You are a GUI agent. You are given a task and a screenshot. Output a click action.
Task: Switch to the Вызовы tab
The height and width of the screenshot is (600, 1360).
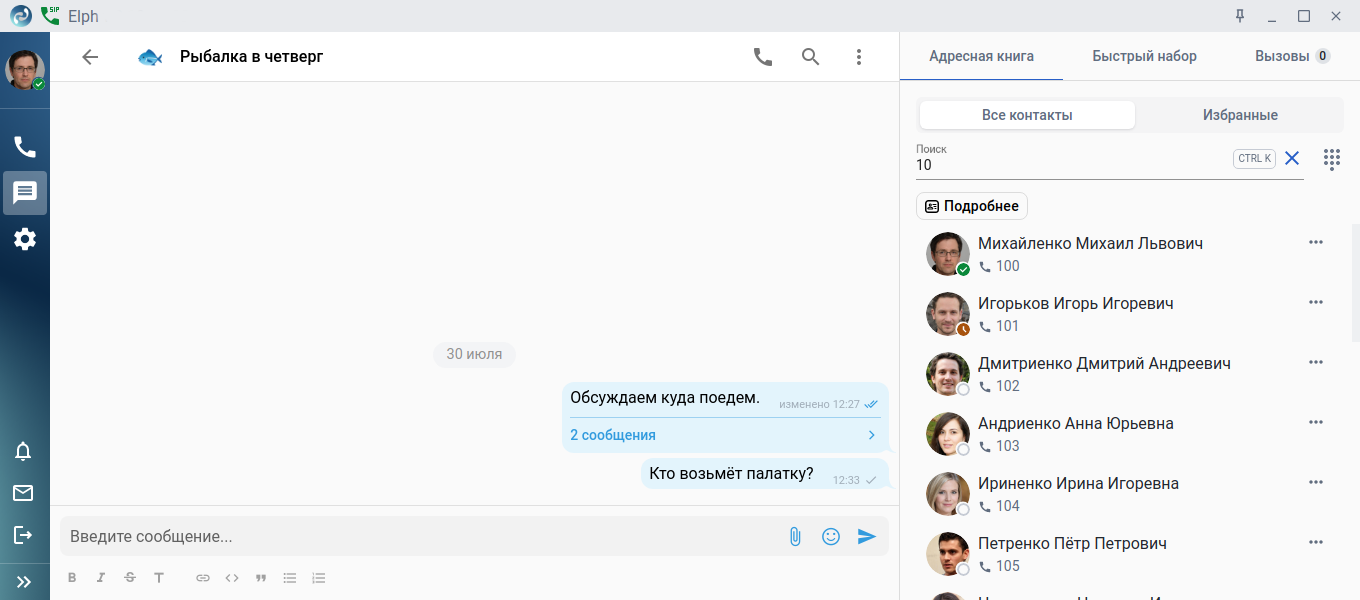[1291, 56]
